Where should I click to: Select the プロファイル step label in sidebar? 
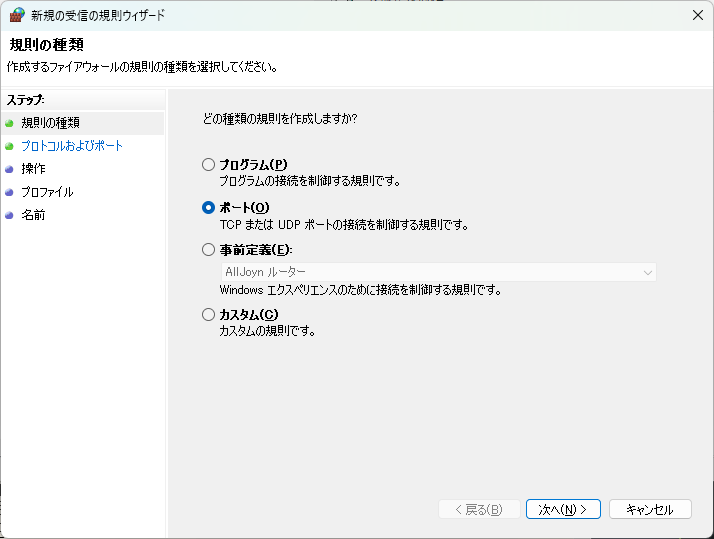(x=47, y=192)
